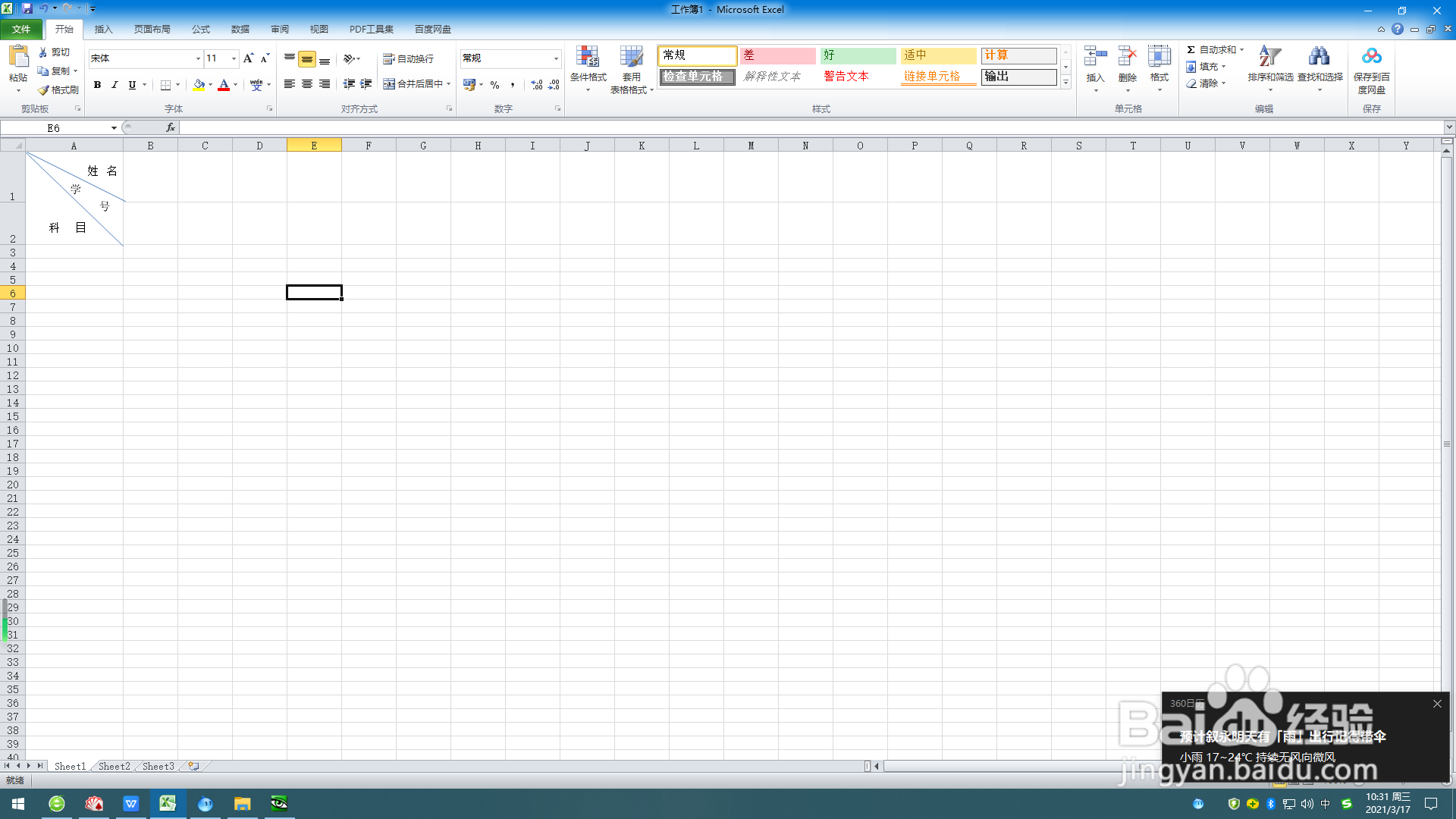The width and height of the screenshot is (1456, 819).
Task: Expand the font color dropdown arrow
Action: (x=235, y=85)
